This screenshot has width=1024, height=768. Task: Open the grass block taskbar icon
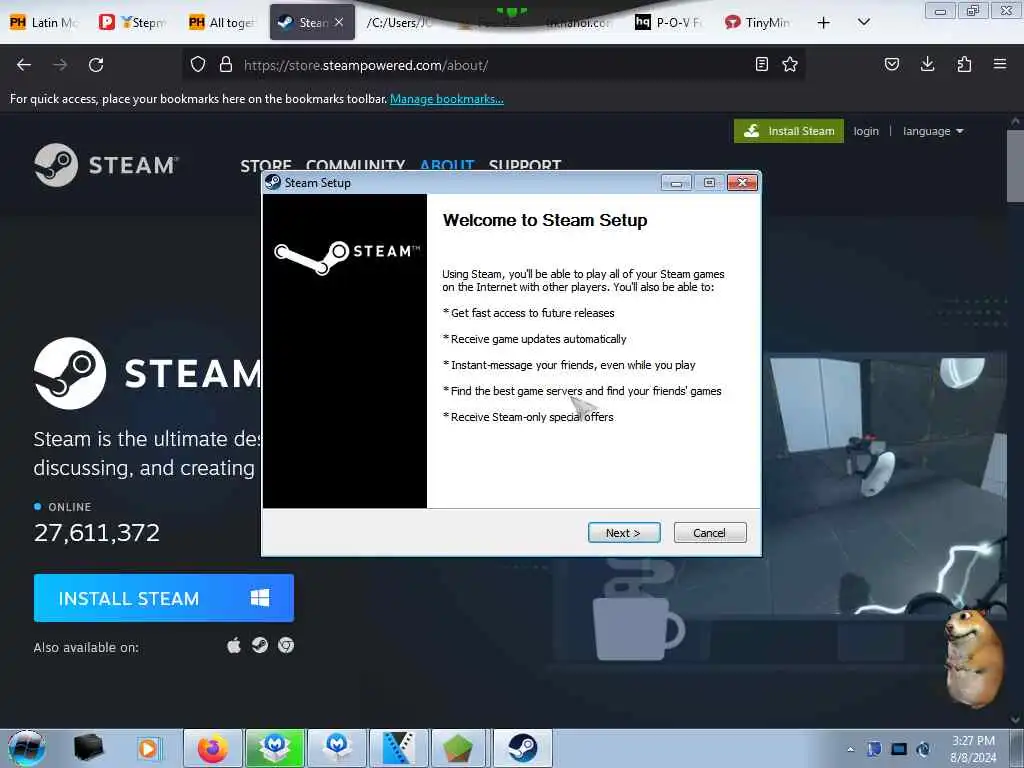pyautogui.click(x=460, y=748)
